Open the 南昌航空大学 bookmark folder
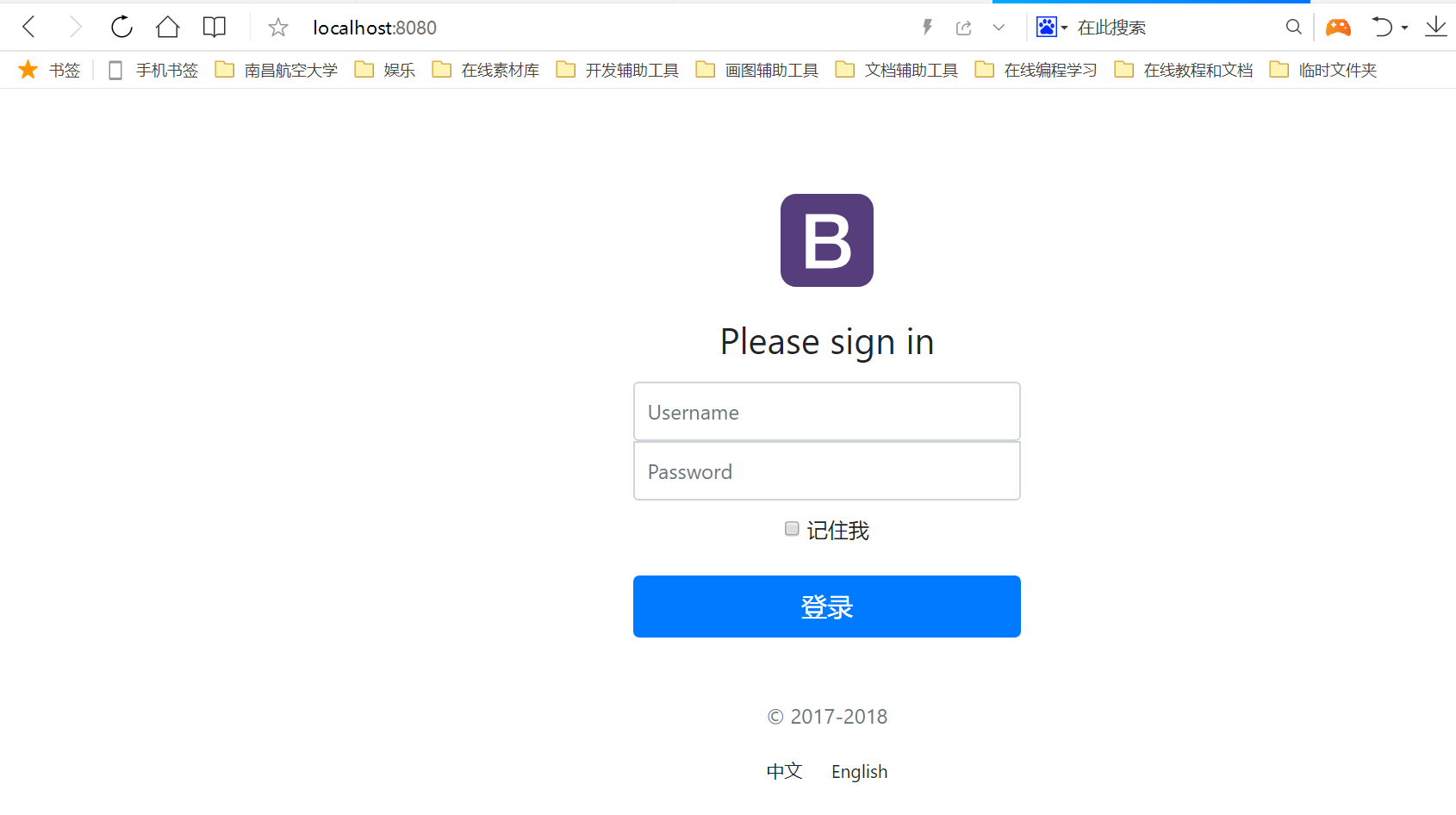This screenshot has height=815, width=1456. [x=277, y=70]
